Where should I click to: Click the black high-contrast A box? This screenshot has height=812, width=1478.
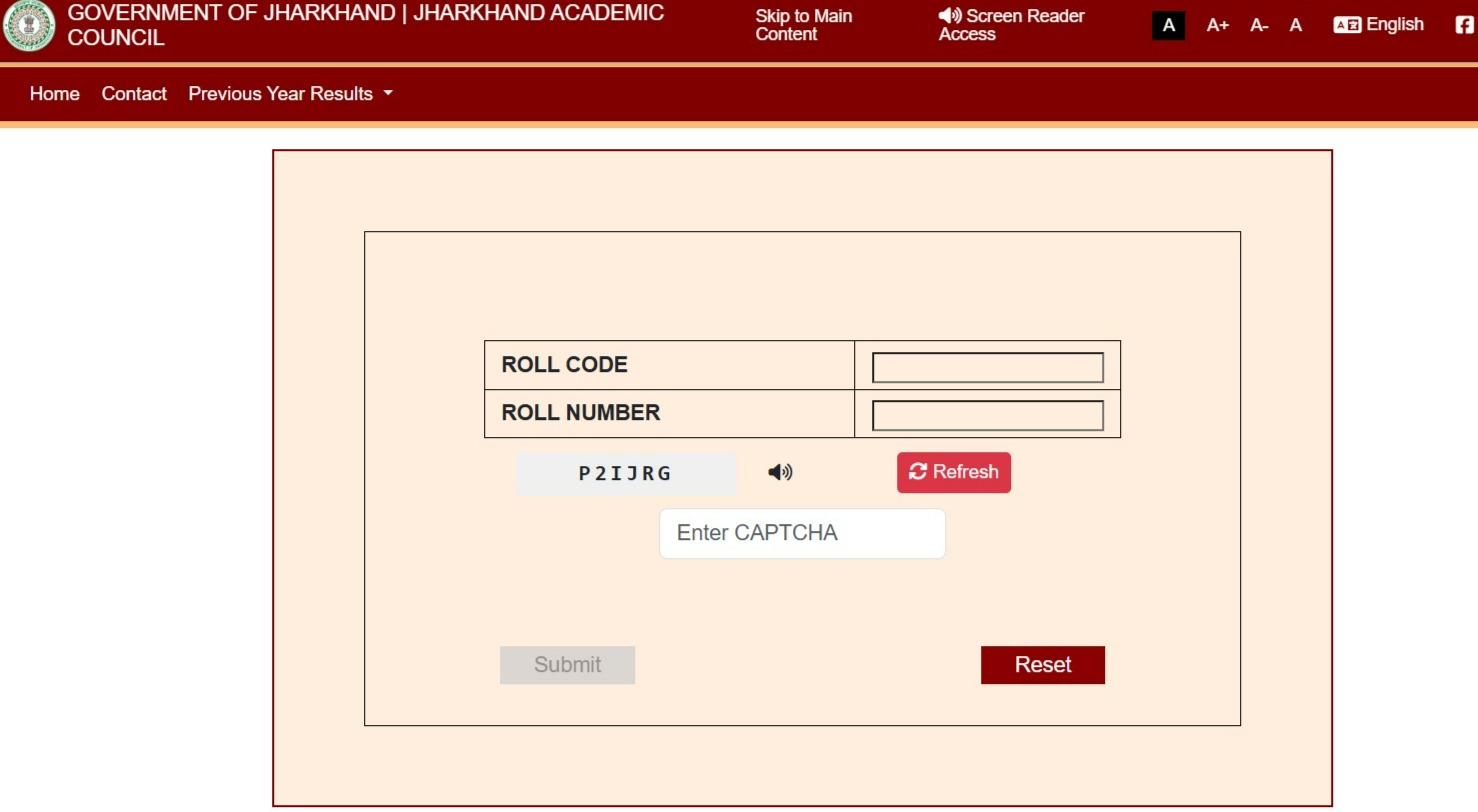click(x=1168, y=26)
